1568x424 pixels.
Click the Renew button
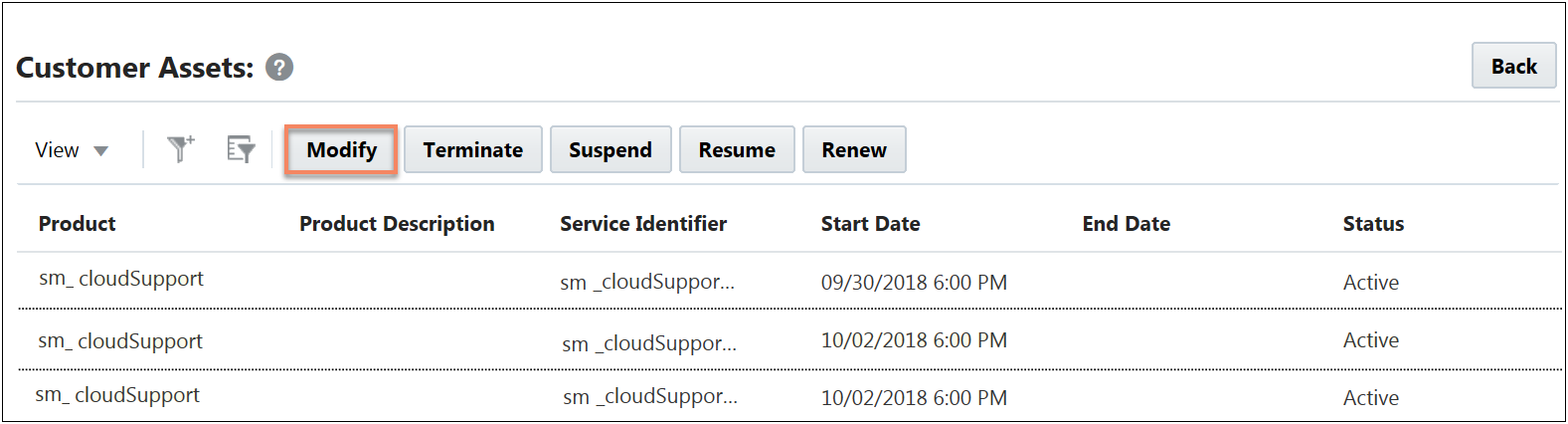pyautogui.click(x=853, y=150)
